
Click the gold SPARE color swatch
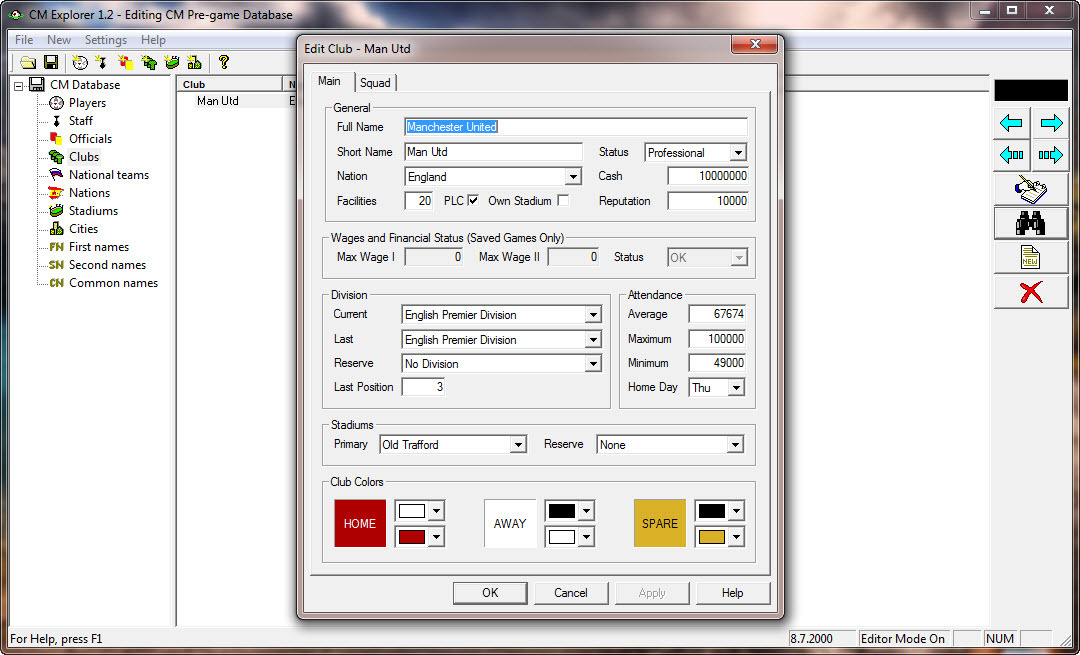[660, 523]
